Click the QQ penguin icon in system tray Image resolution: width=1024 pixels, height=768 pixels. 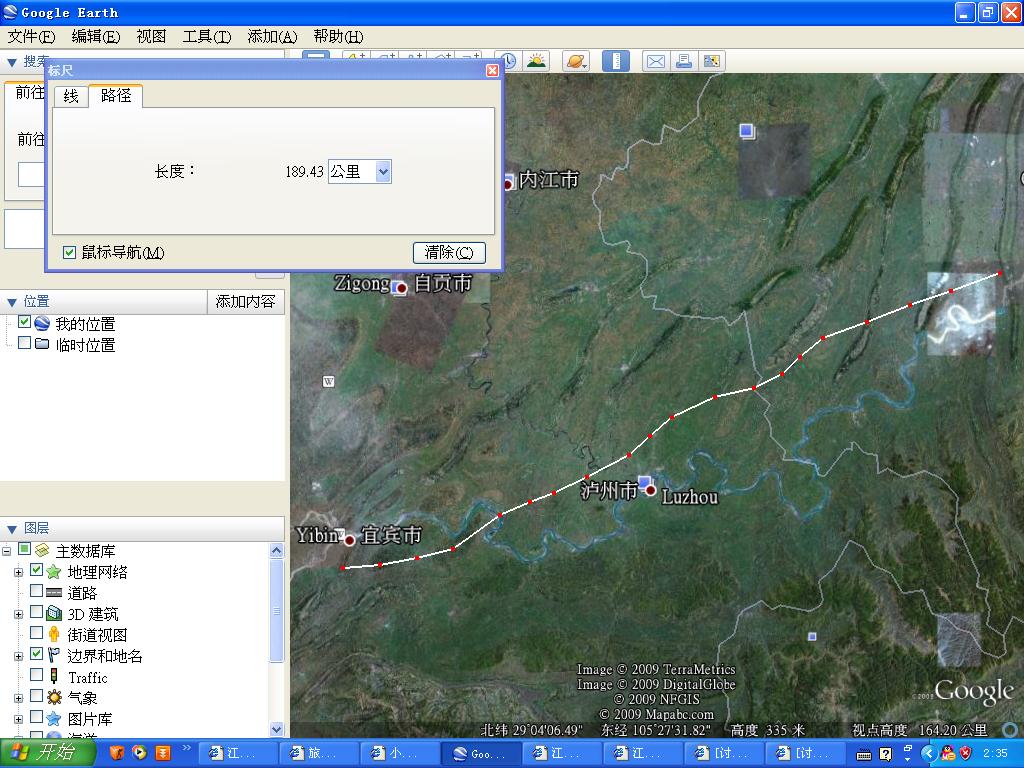tap(947, 753)
